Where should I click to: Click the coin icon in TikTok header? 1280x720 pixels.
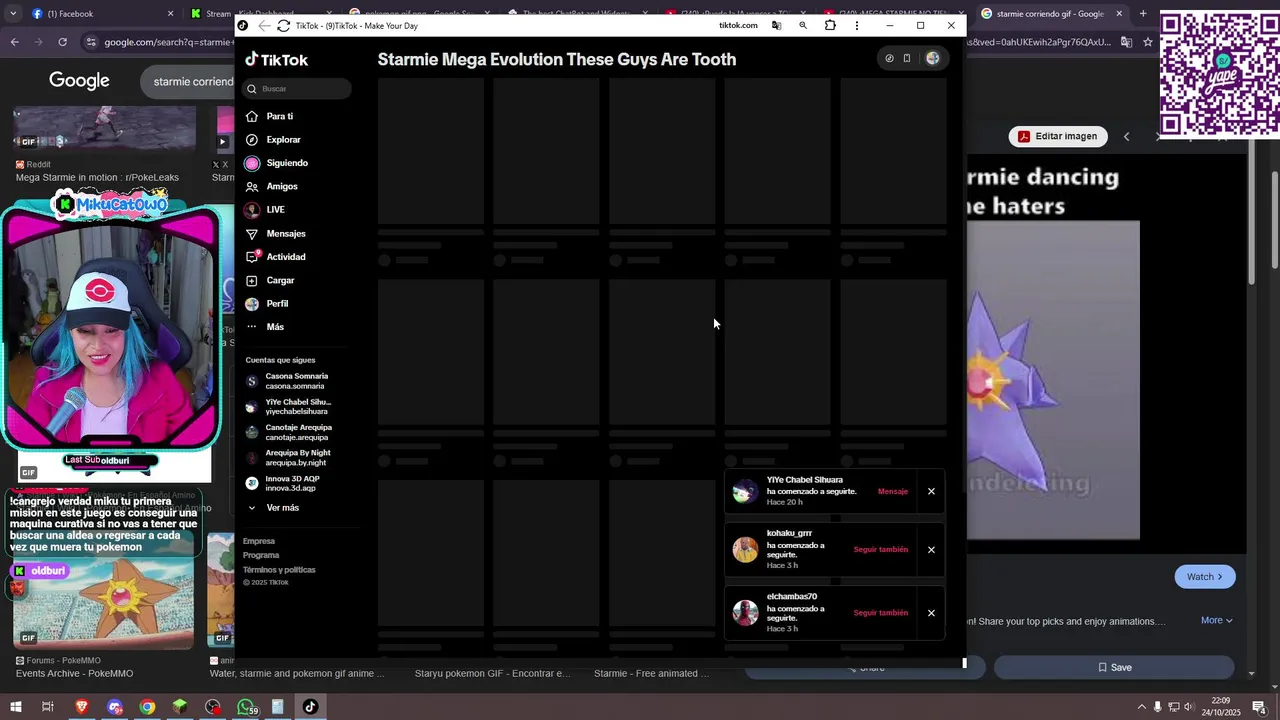pyautogui.click(x=889, y=59)
